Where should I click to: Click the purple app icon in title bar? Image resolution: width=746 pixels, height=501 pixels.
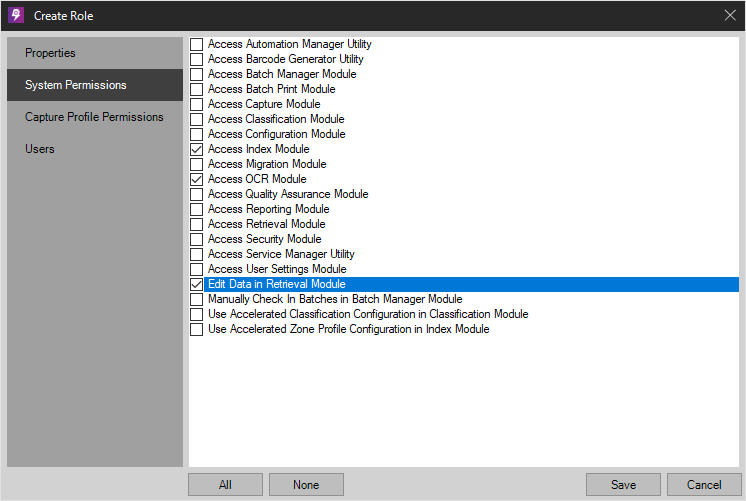(16, 15)
